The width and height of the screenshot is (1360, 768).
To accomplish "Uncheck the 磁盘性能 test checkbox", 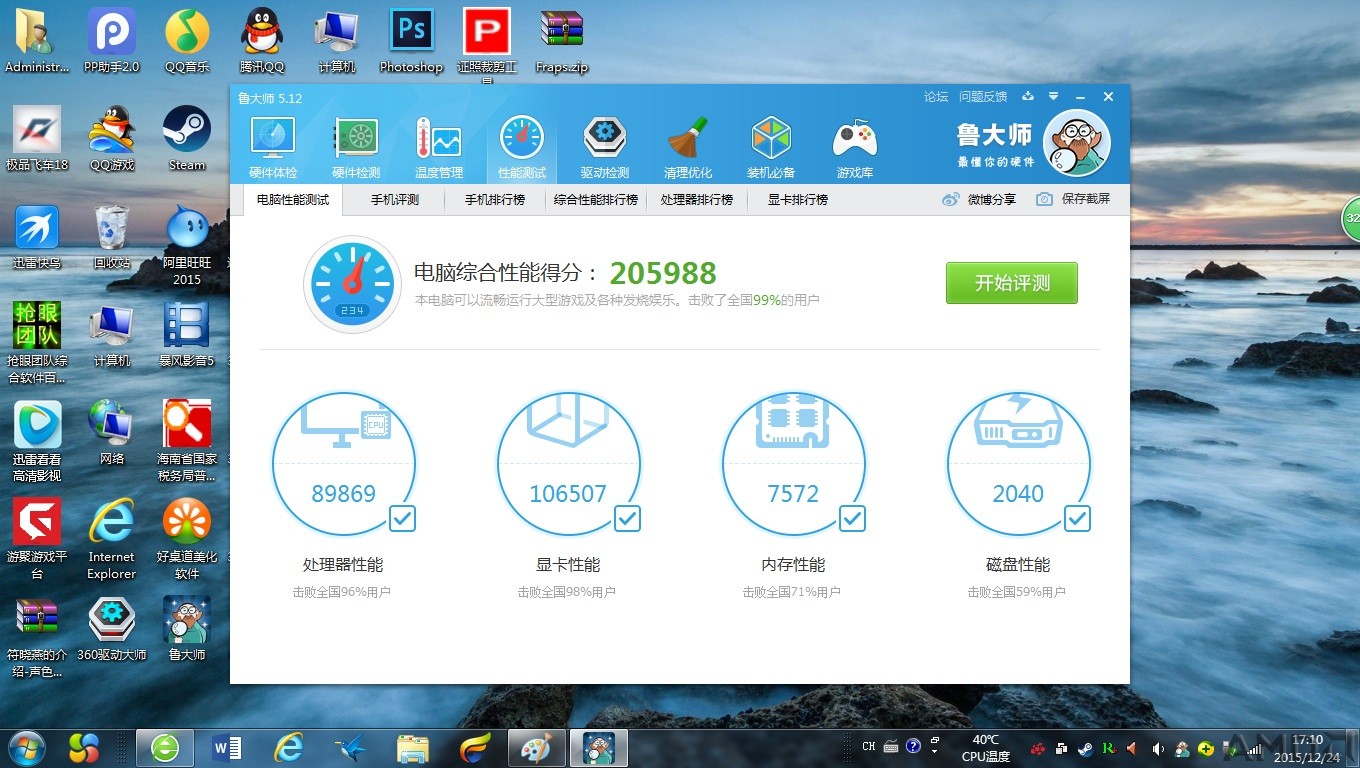I will (1077, 518).
